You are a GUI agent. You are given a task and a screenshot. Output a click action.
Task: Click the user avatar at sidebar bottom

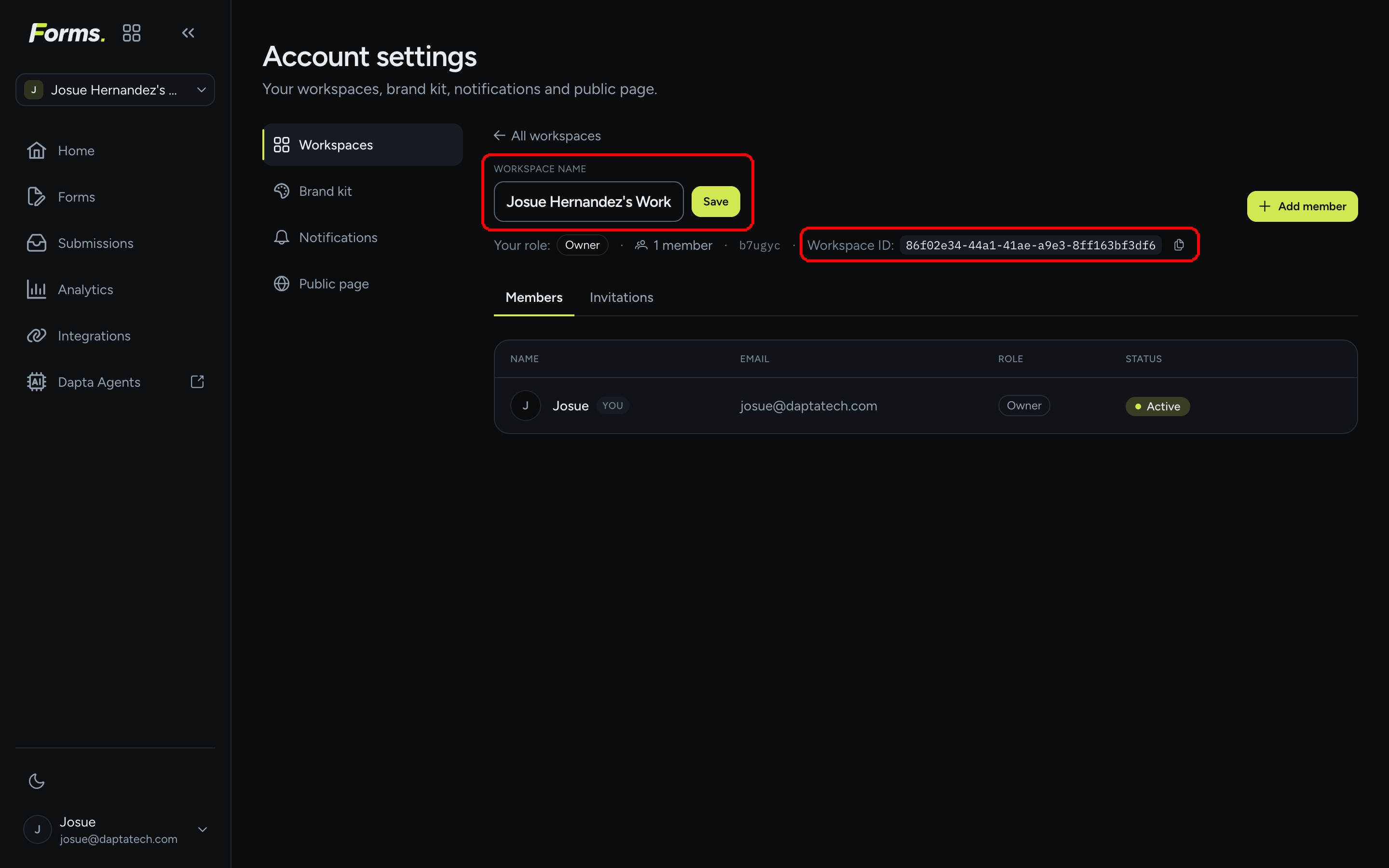point(37,829)
